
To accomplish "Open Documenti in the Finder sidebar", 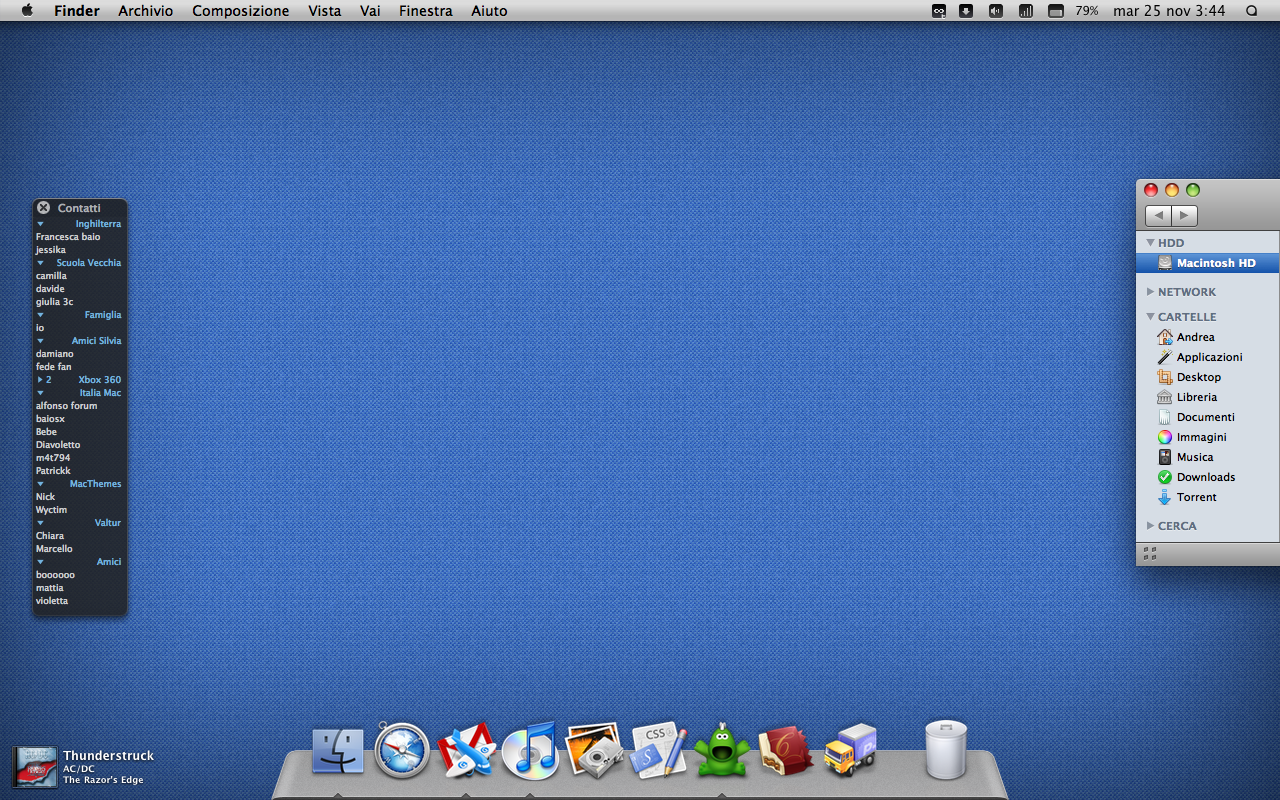I will click(1207, 417).
